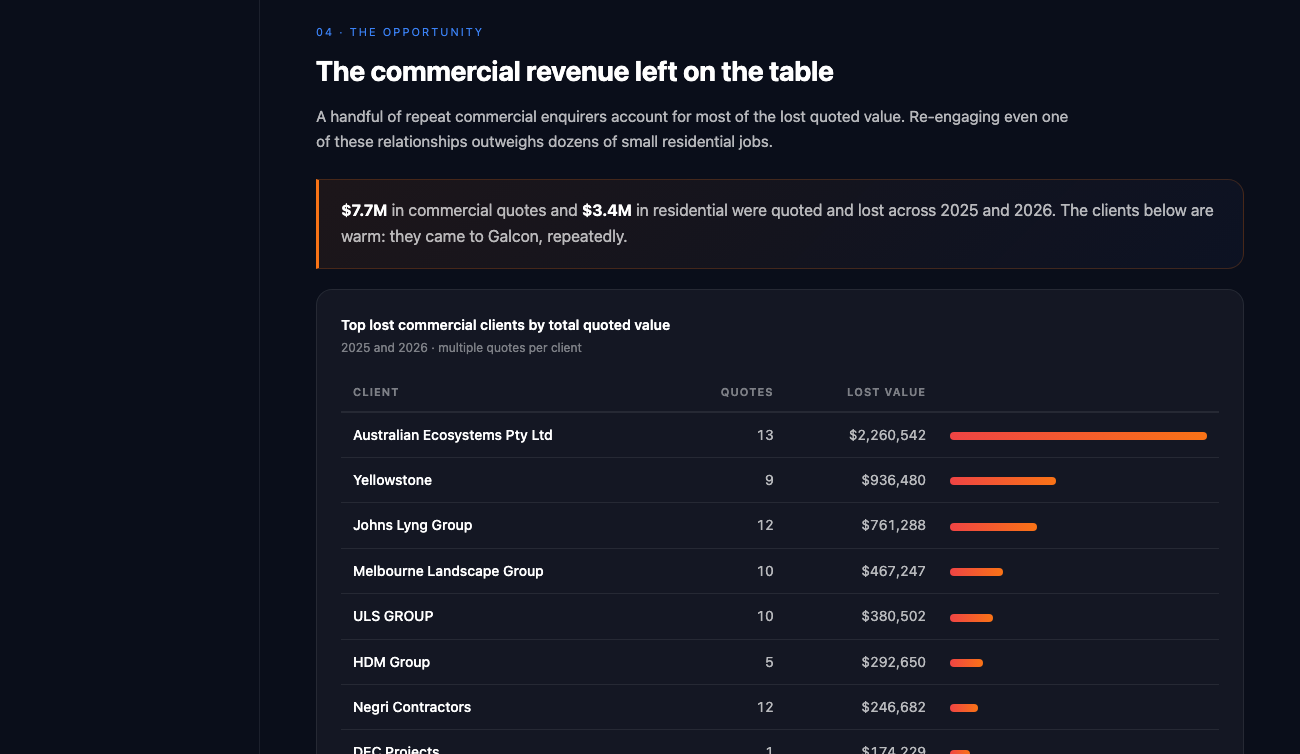Click the Negri Contractors value bar
This screenshot has height=754, width=1300.
tap(964, 708)
